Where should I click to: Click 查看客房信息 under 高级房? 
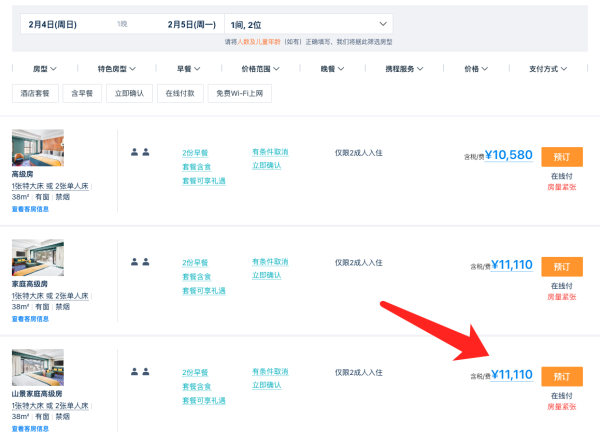pos(30,209)
